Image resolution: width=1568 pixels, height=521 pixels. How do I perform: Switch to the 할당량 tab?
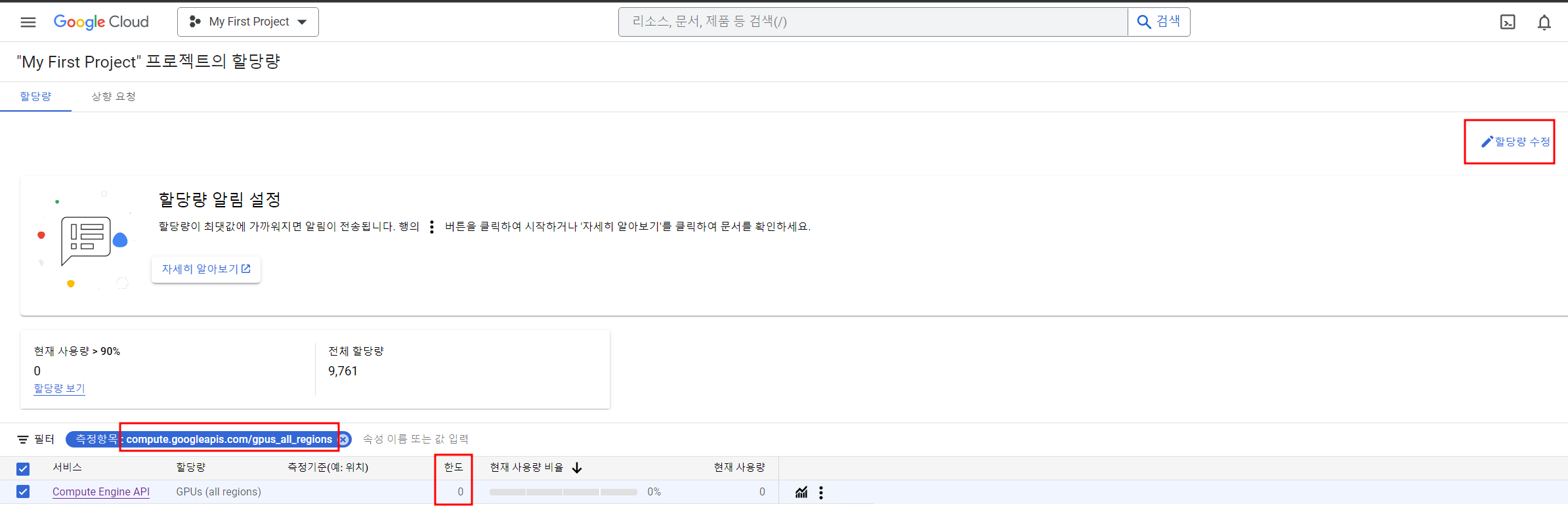35,96
